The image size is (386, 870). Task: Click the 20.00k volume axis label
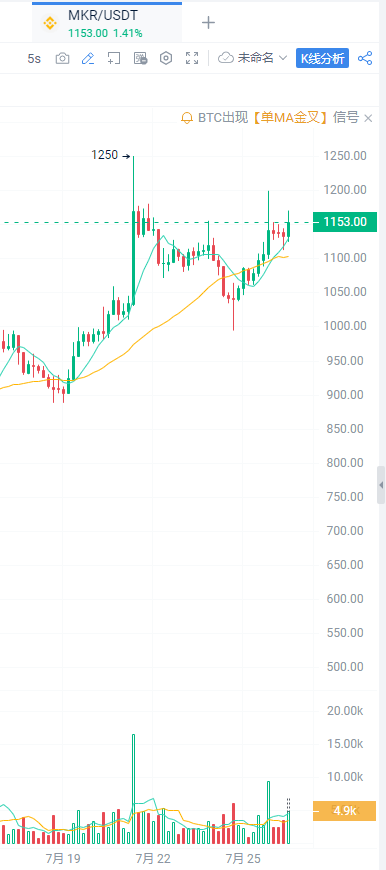pos(345,711)
